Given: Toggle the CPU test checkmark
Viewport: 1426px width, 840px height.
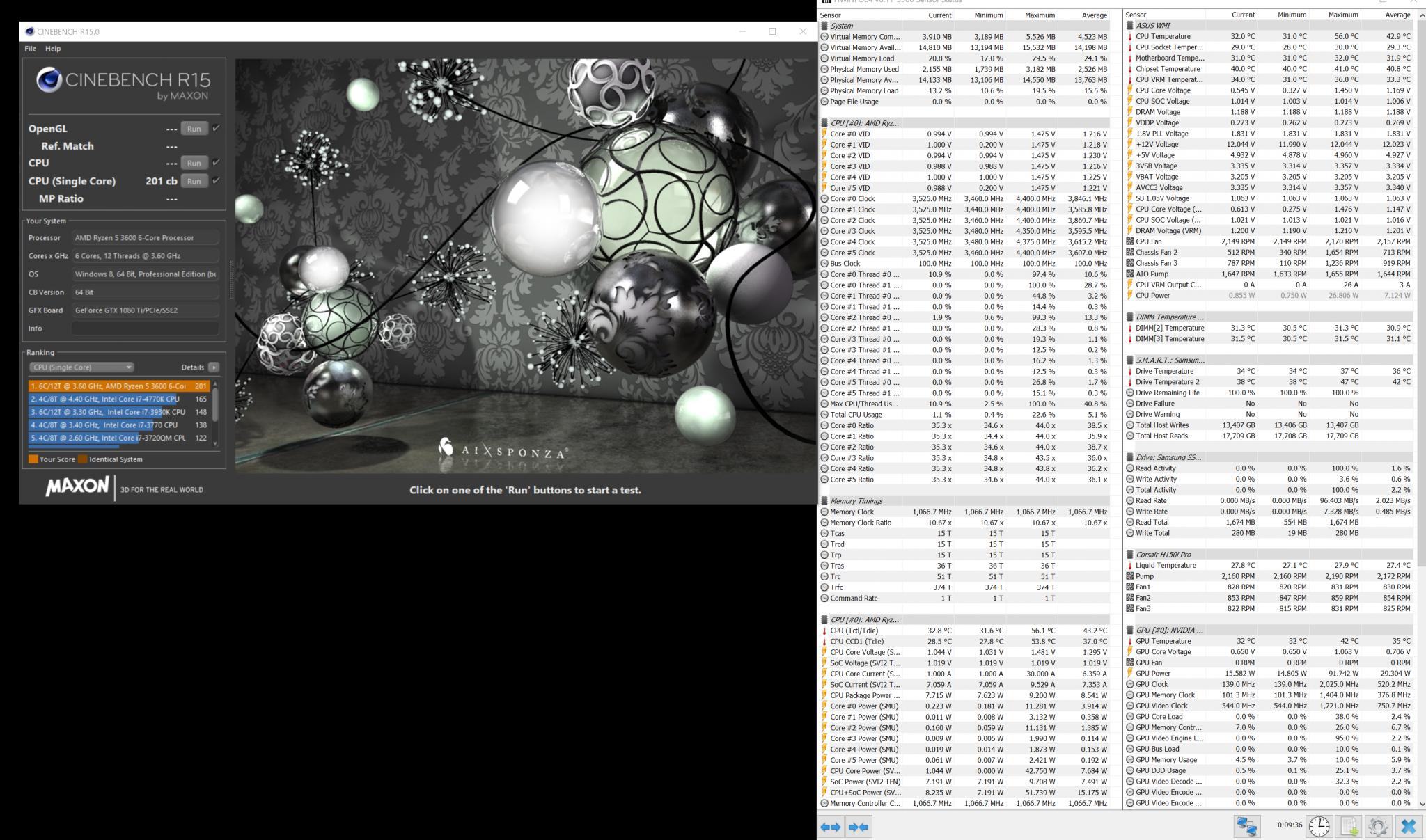Looking at the screenshot, I should coord(217,162).
